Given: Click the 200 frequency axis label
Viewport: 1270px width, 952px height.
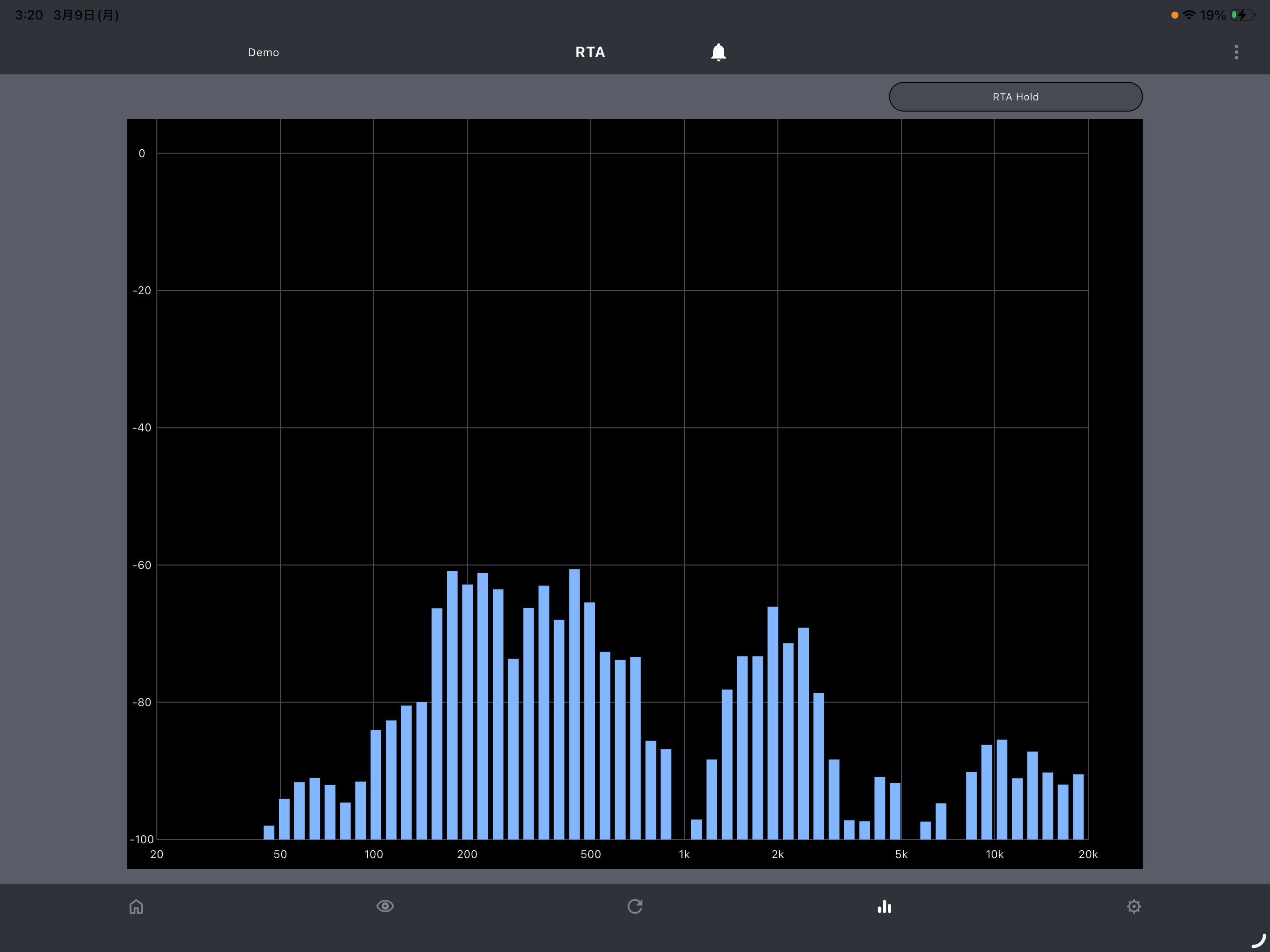Looking at the screenshot, I should (x=467, y=854).
